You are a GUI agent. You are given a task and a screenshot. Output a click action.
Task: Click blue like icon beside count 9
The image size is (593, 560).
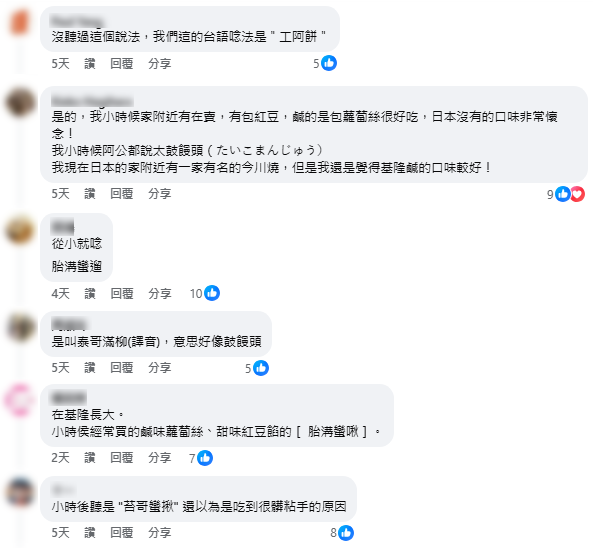(563, 194)
